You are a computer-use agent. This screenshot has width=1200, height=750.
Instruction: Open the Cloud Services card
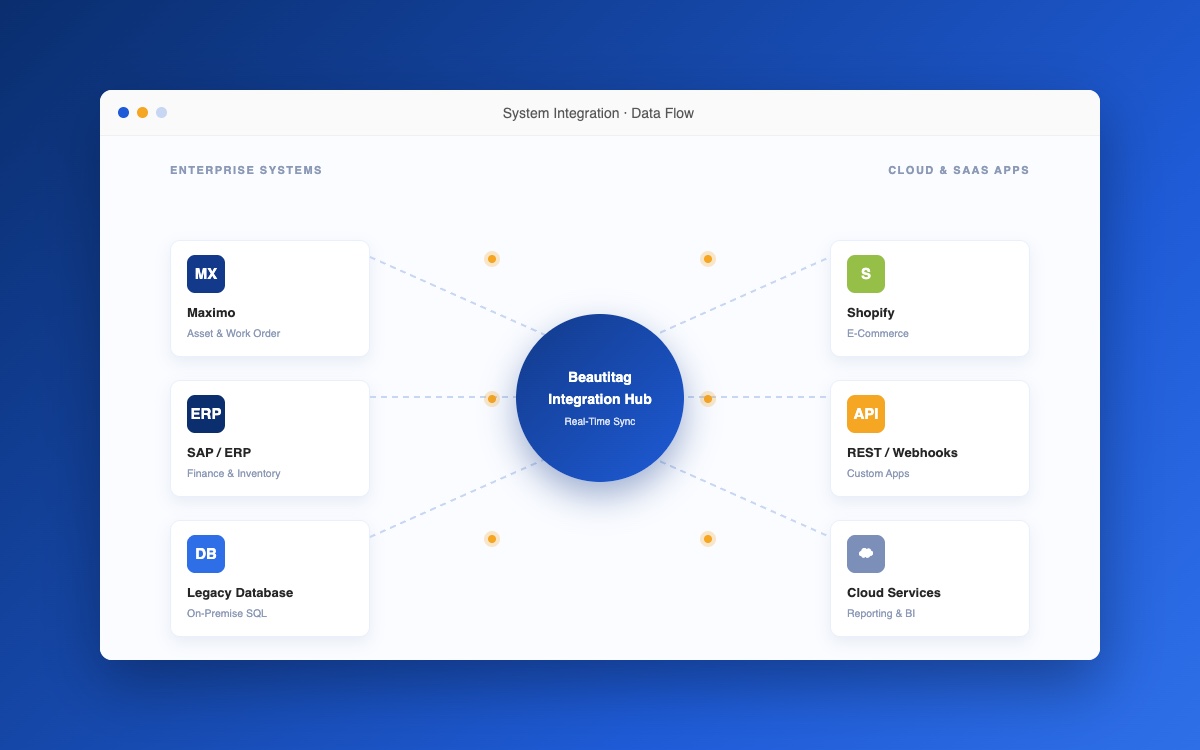(x=930, y=578)
